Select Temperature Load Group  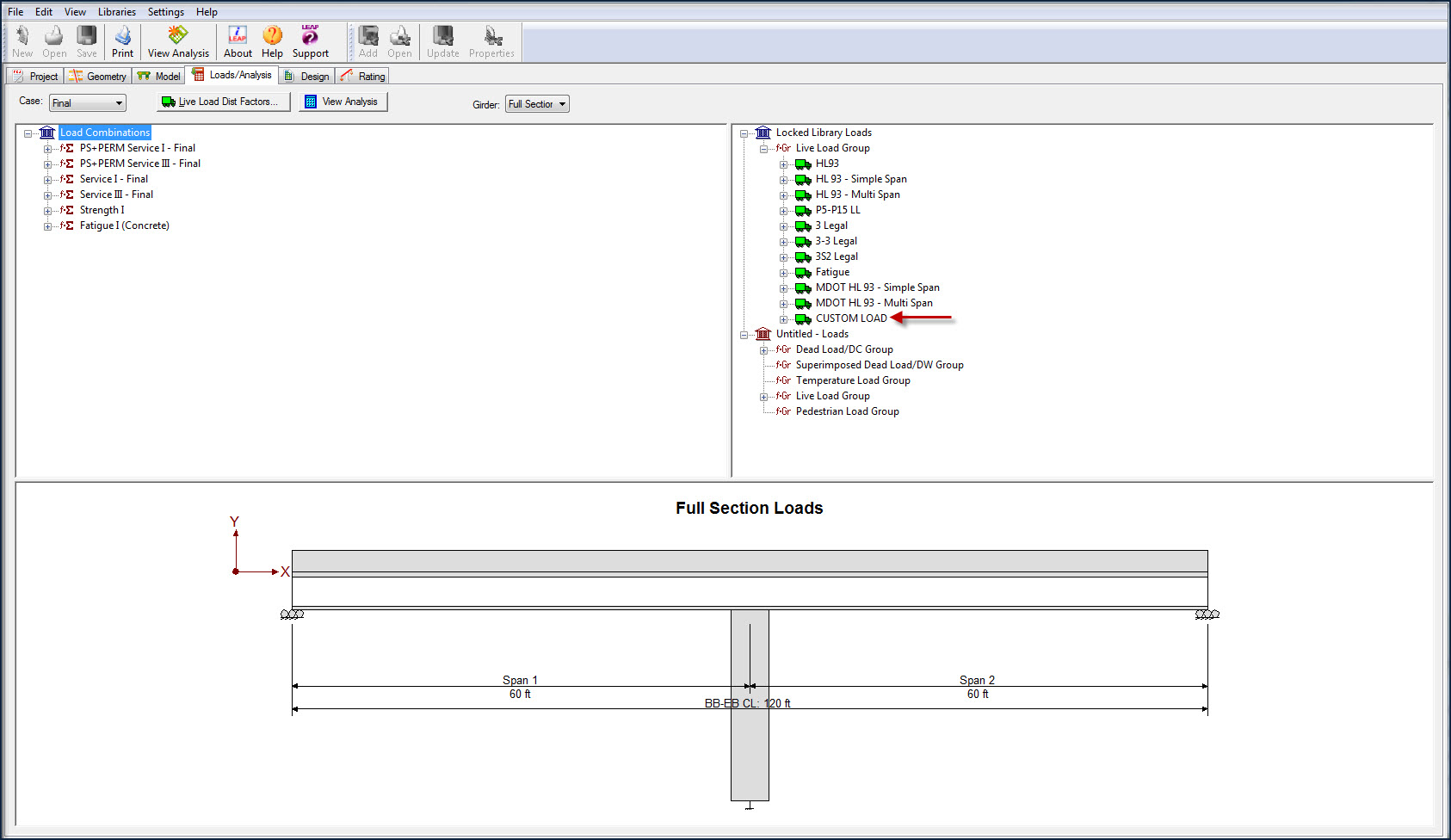(853, 380)
